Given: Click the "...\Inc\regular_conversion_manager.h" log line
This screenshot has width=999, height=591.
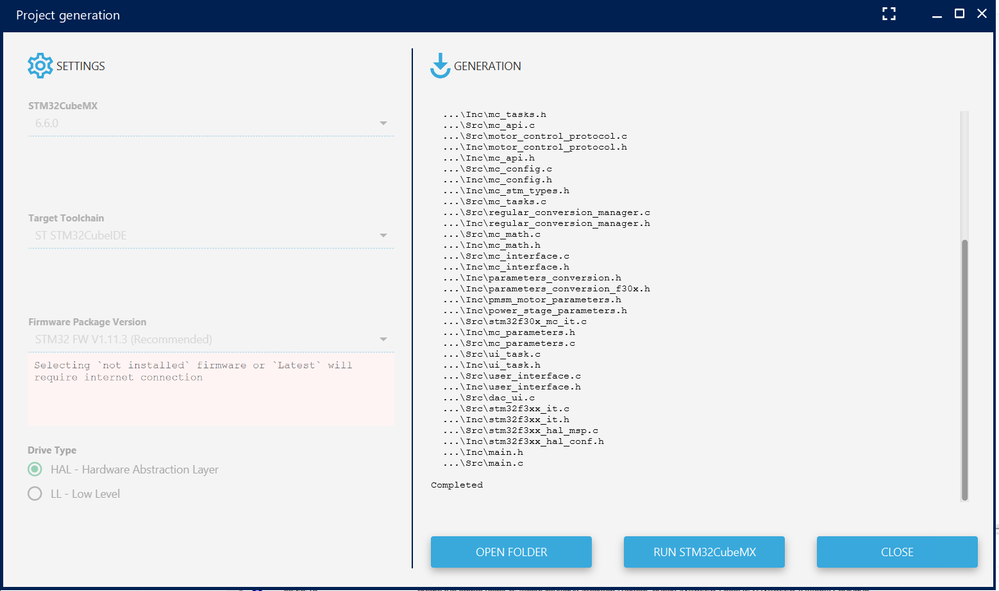Looking at the screenshot, I should point(547,224).
